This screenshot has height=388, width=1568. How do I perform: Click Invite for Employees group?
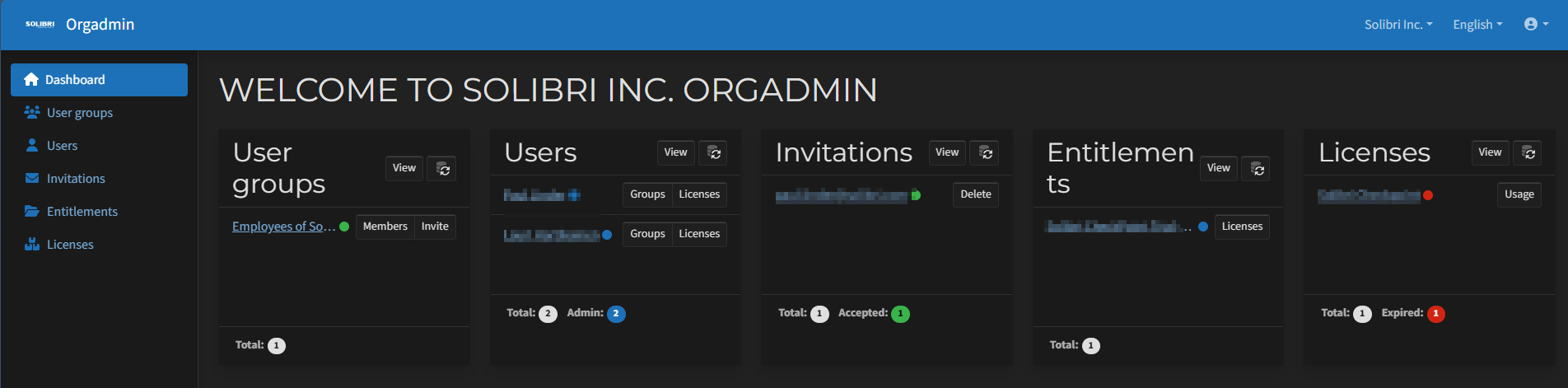(435, 227)
